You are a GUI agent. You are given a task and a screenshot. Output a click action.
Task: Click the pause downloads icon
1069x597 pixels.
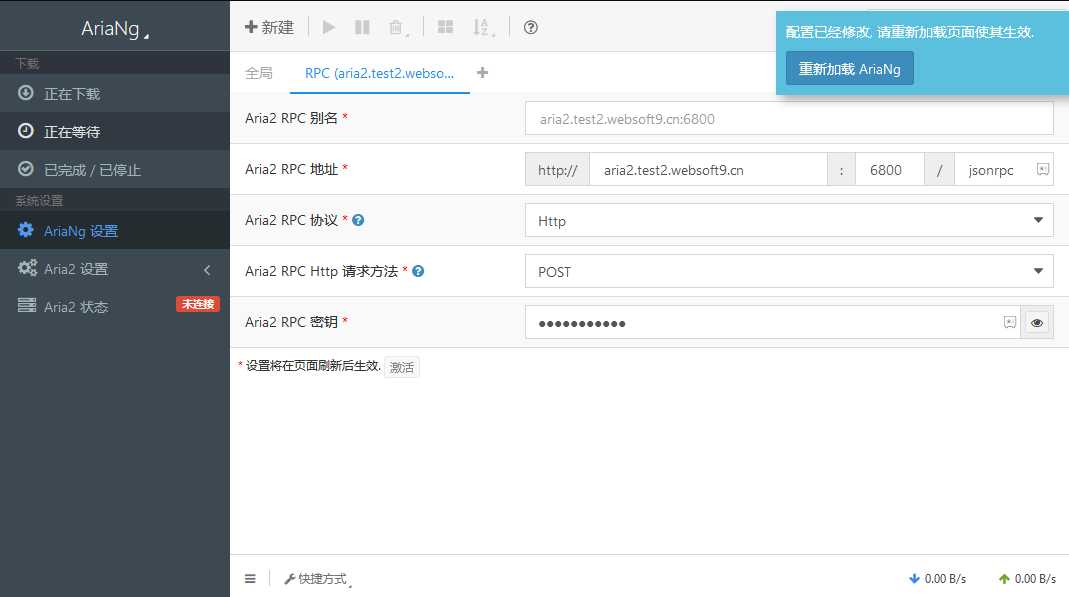tap(362, 27)
